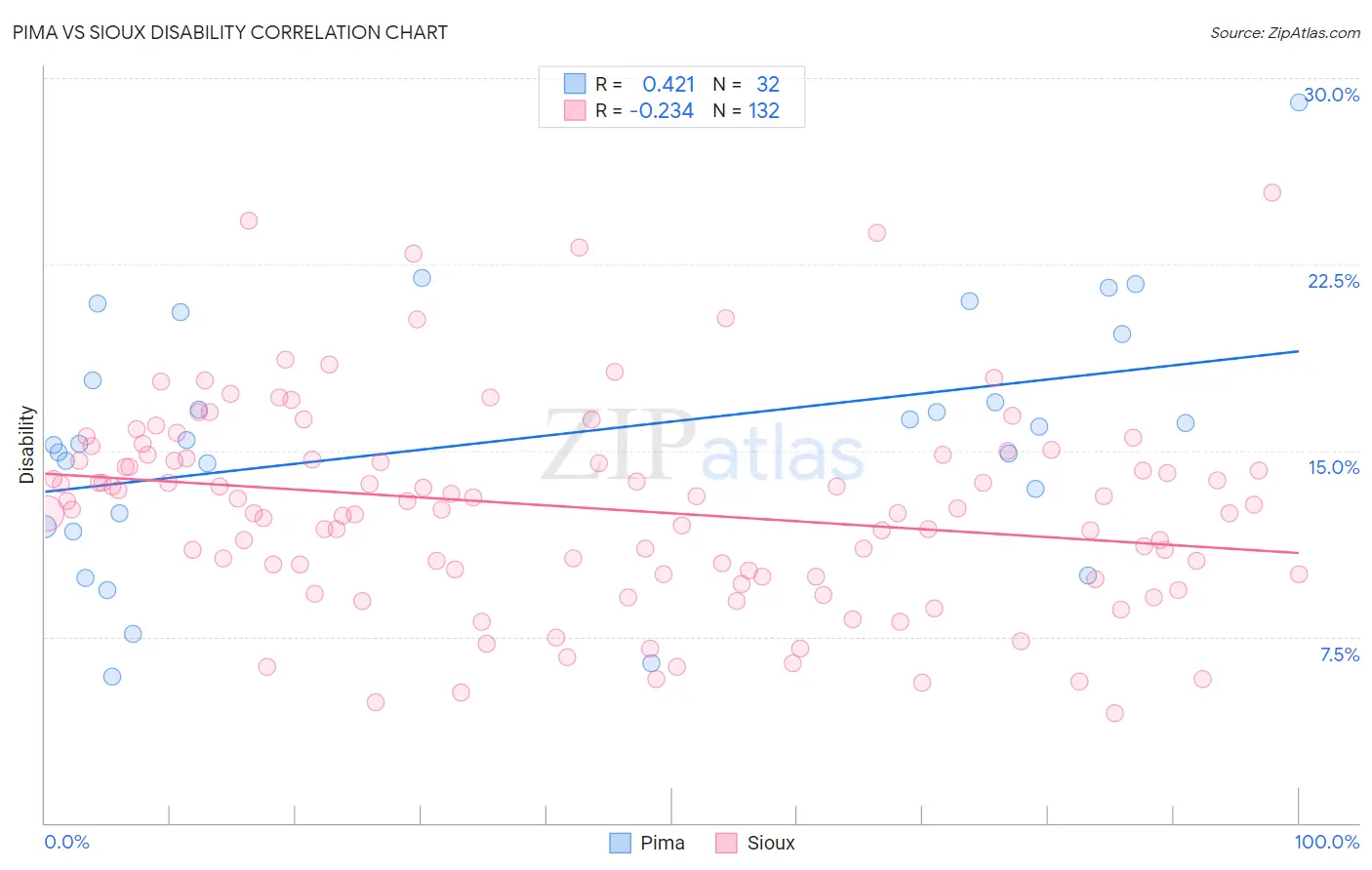Click the pink swatch next to R = -0.234
Screen dimensions: 1372x870
575,110
